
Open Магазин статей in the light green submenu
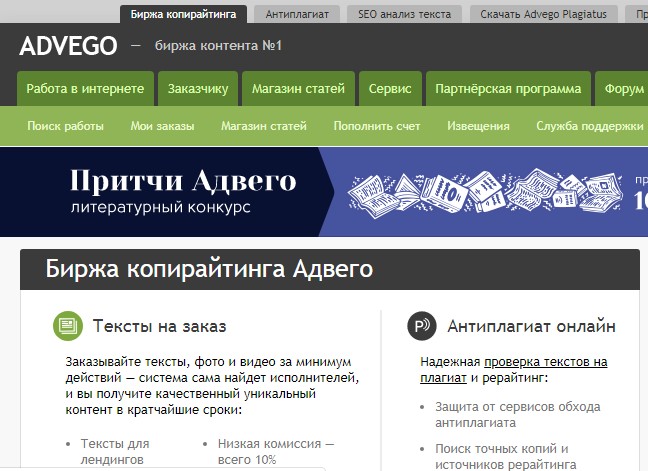click(264, 126)
